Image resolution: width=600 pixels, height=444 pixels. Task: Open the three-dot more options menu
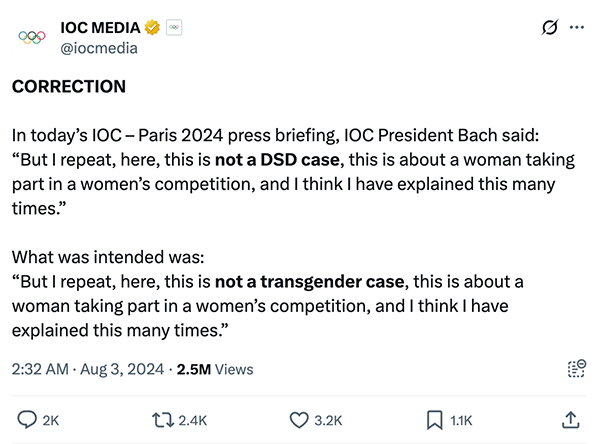576,28
